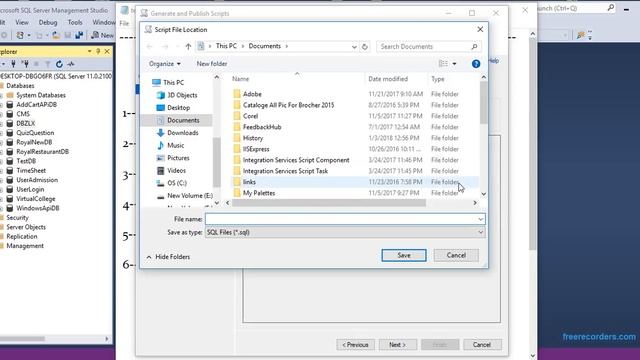
Task: Click Next in the Generate Scripts wizard
Action: coord(398,344)
